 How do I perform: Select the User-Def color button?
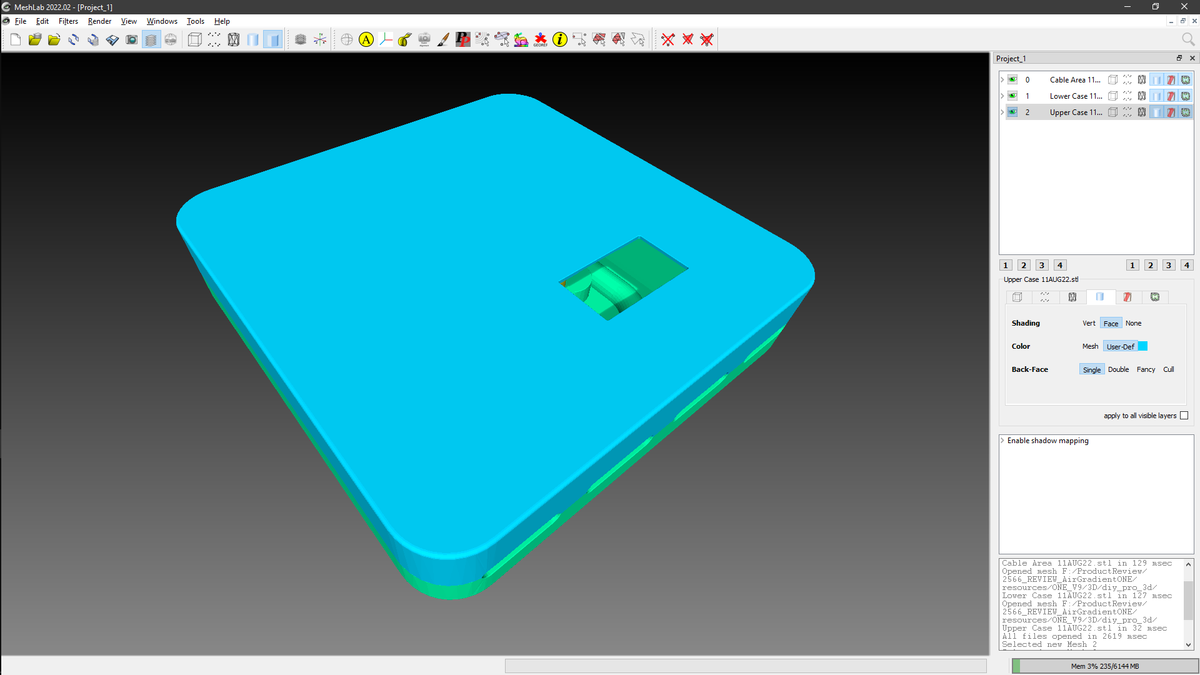point(1120,346)
